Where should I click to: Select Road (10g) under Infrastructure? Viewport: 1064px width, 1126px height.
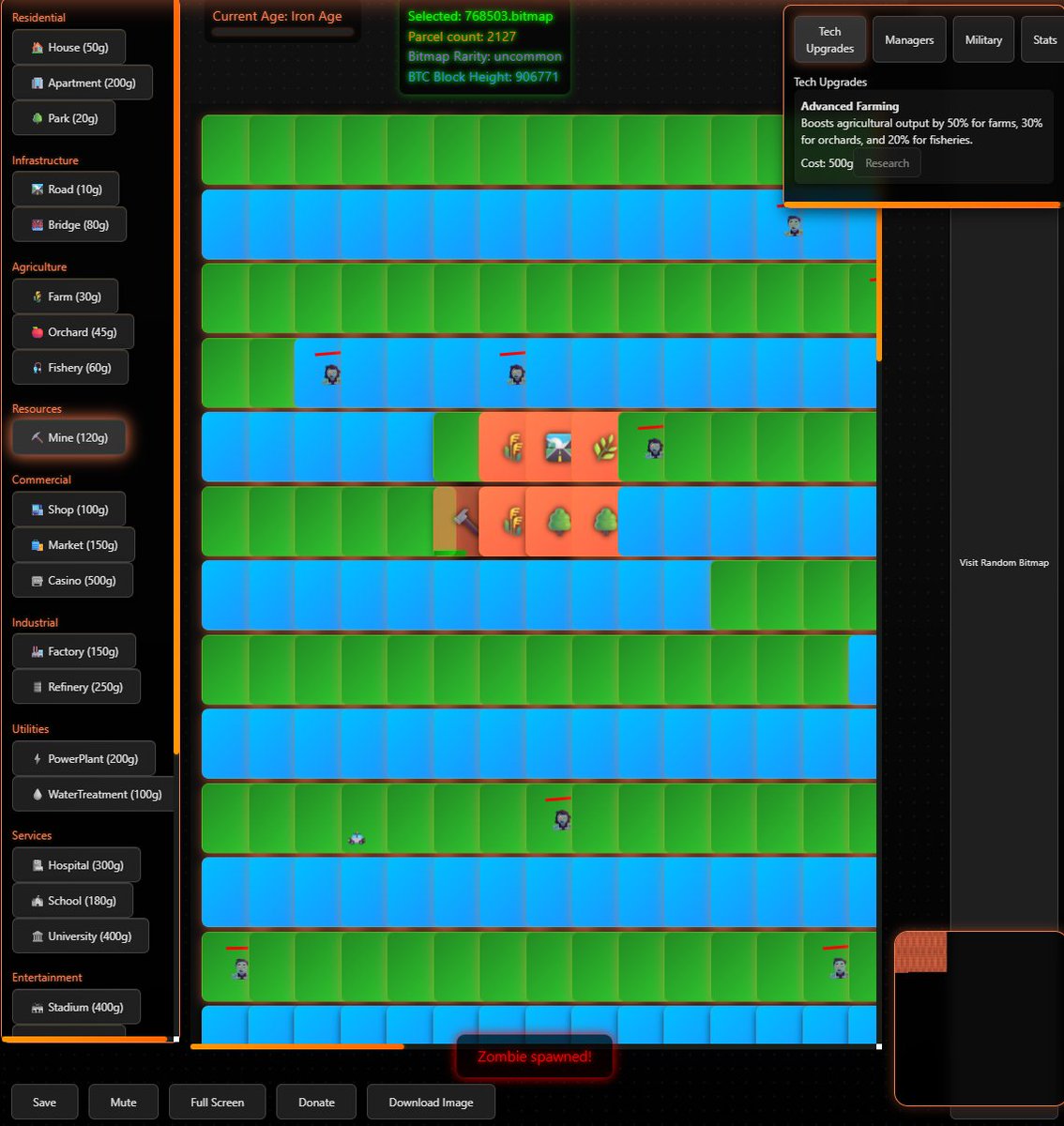[x=66, y=190]
